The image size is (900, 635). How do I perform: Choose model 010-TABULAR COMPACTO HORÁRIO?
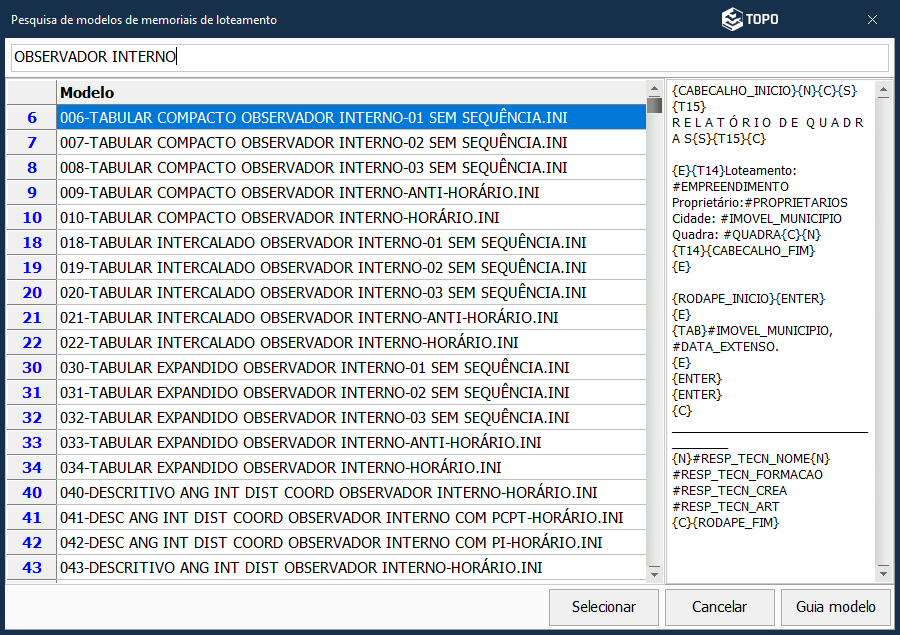(x=280, y=218)
